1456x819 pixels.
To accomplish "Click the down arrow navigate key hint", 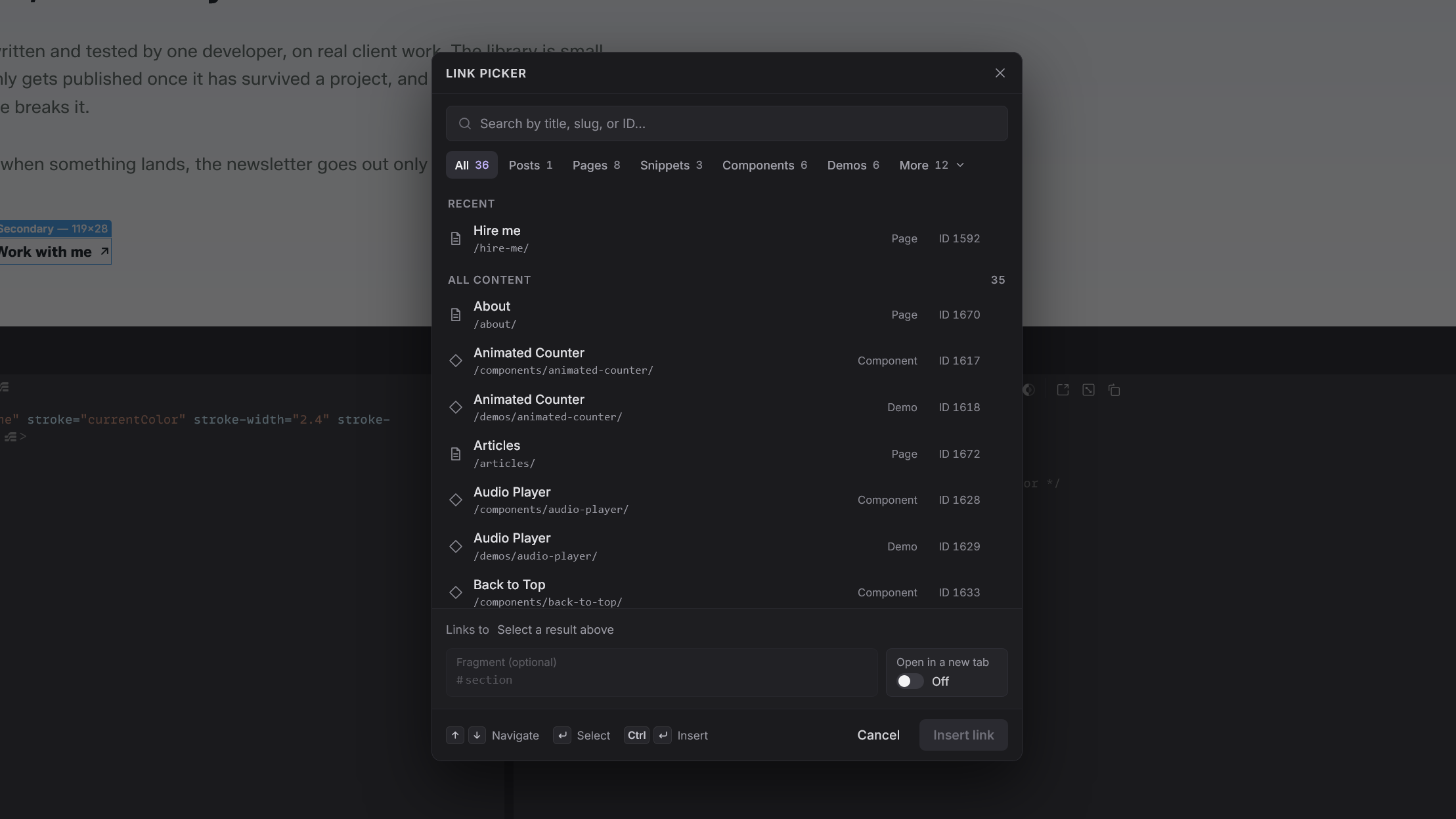I will pyautogui.click(x=477, y=735).
